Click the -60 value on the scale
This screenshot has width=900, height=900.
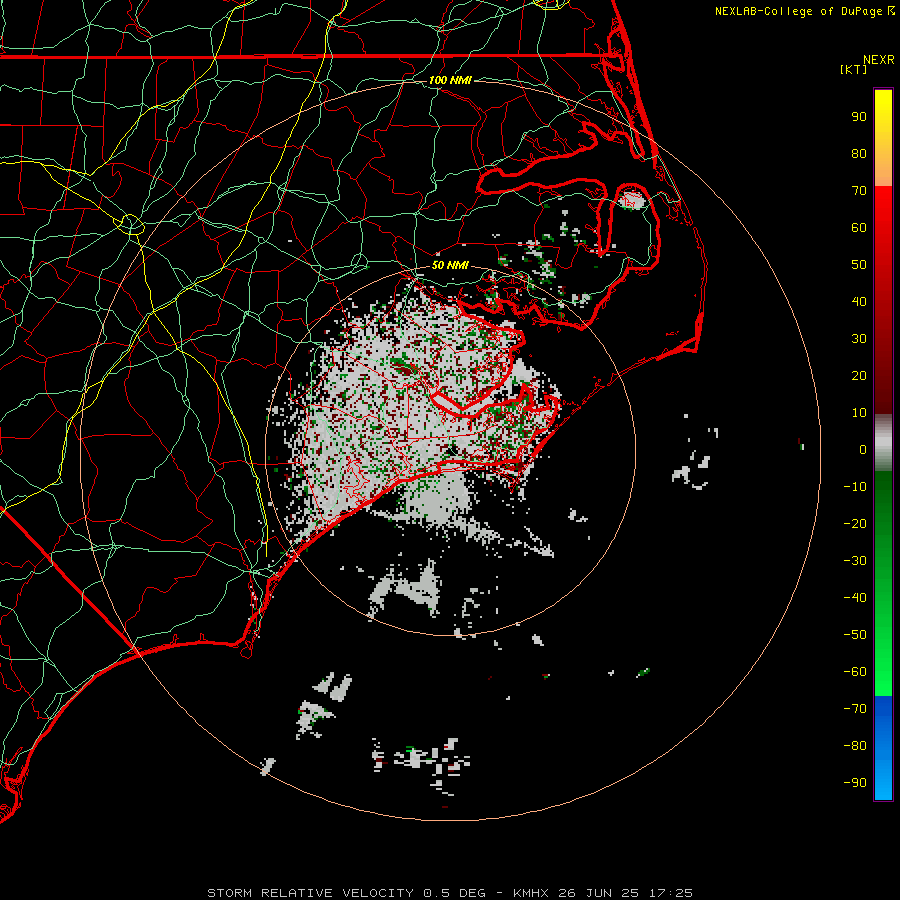(855, 672)
